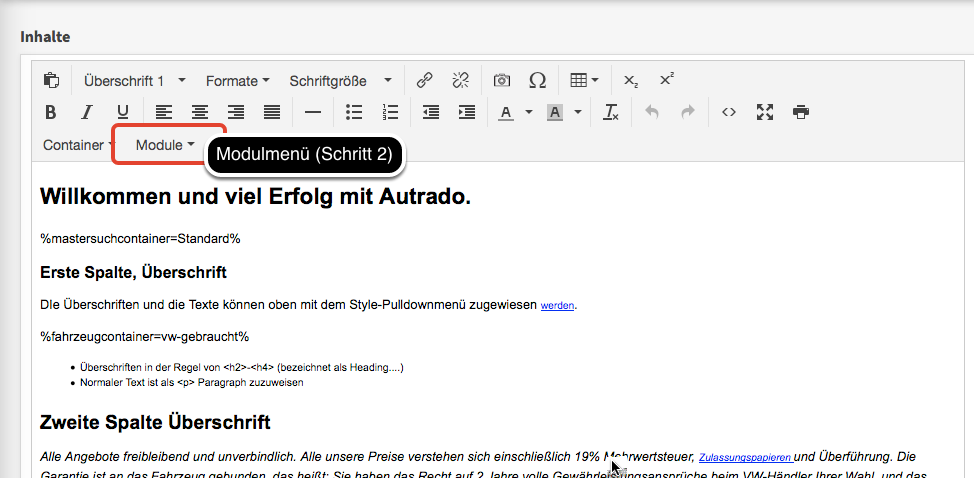Insert an image via camera icon
Image resolution: width=974 pixels, height=478 pixels.
pos(502,81)
